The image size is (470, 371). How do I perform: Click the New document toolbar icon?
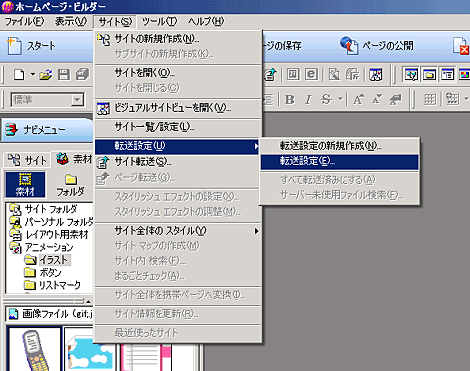[19, 74]
